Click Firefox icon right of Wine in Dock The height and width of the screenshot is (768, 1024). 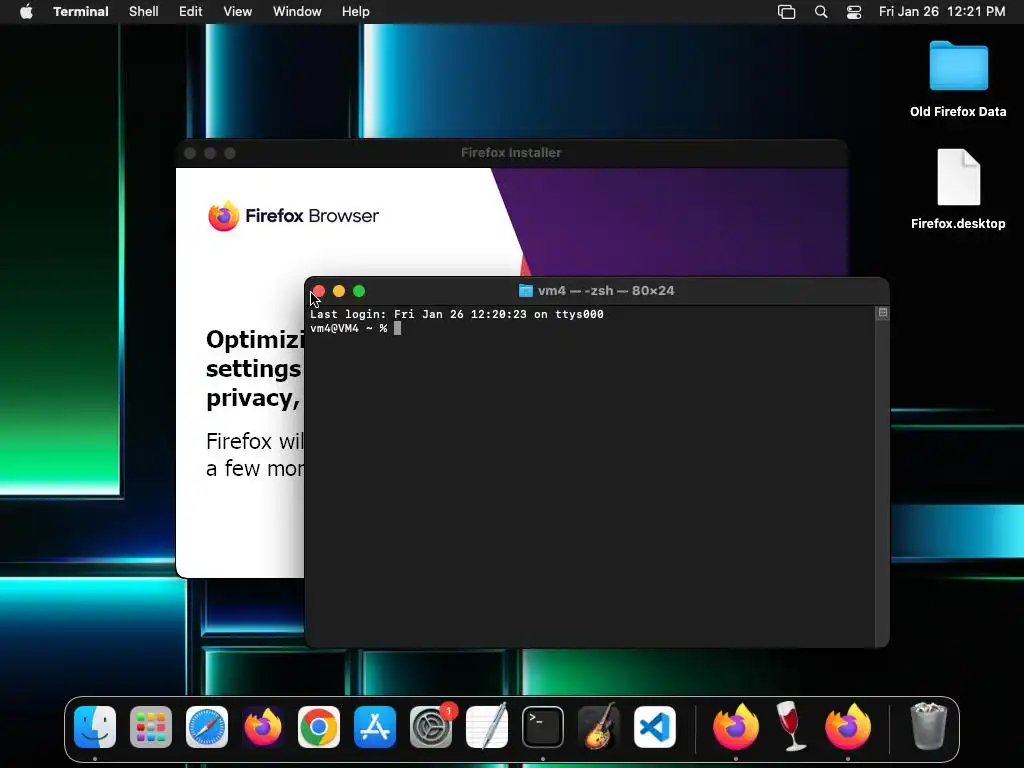[x=848, y=727]
